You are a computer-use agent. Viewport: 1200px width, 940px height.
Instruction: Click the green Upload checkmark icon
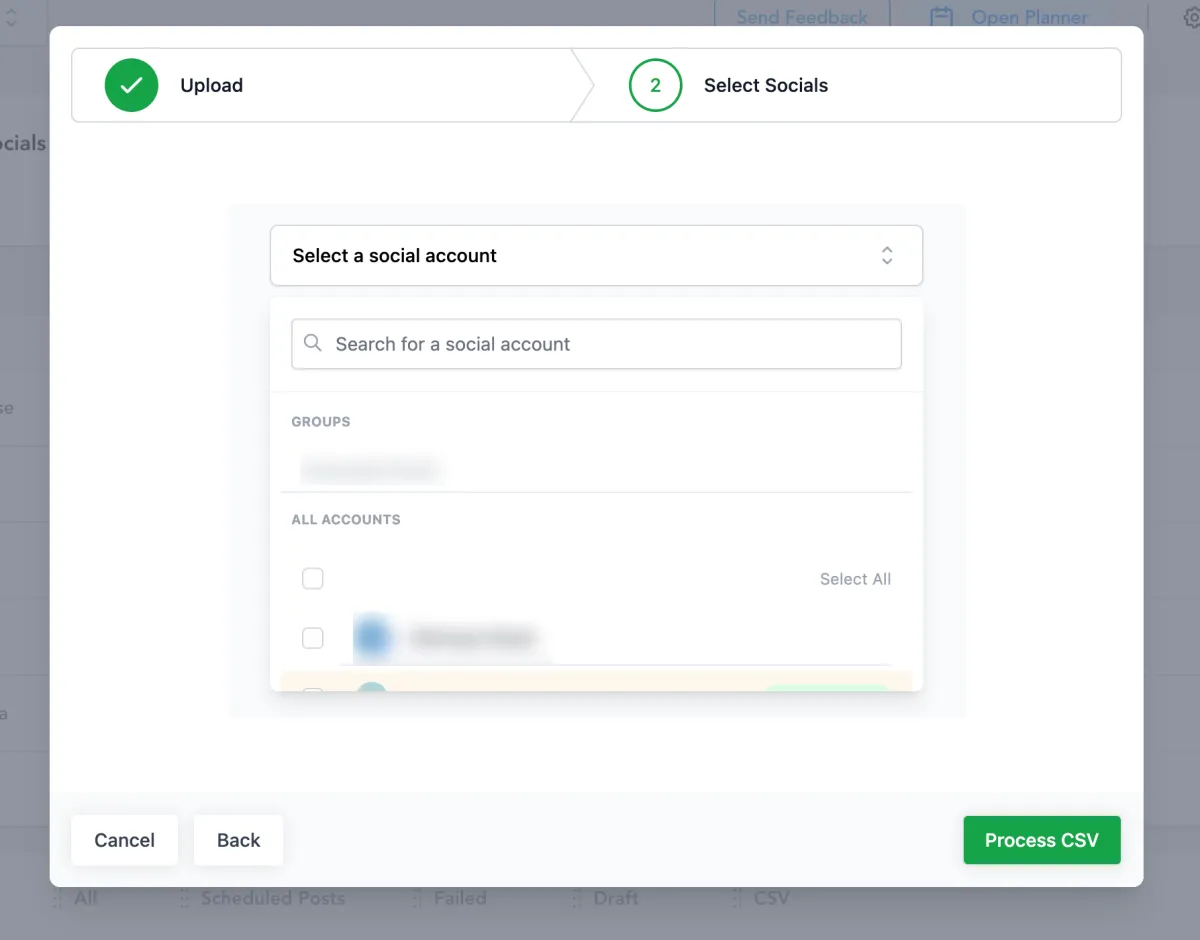(131, 85)
